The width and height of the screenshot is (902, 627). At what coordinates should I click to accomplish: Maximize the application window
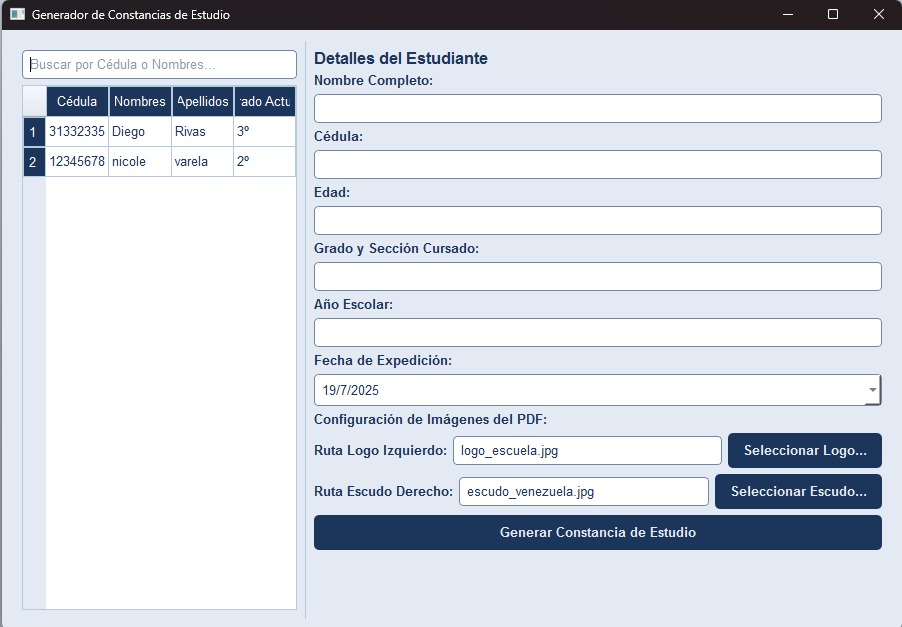click(833, 15)
